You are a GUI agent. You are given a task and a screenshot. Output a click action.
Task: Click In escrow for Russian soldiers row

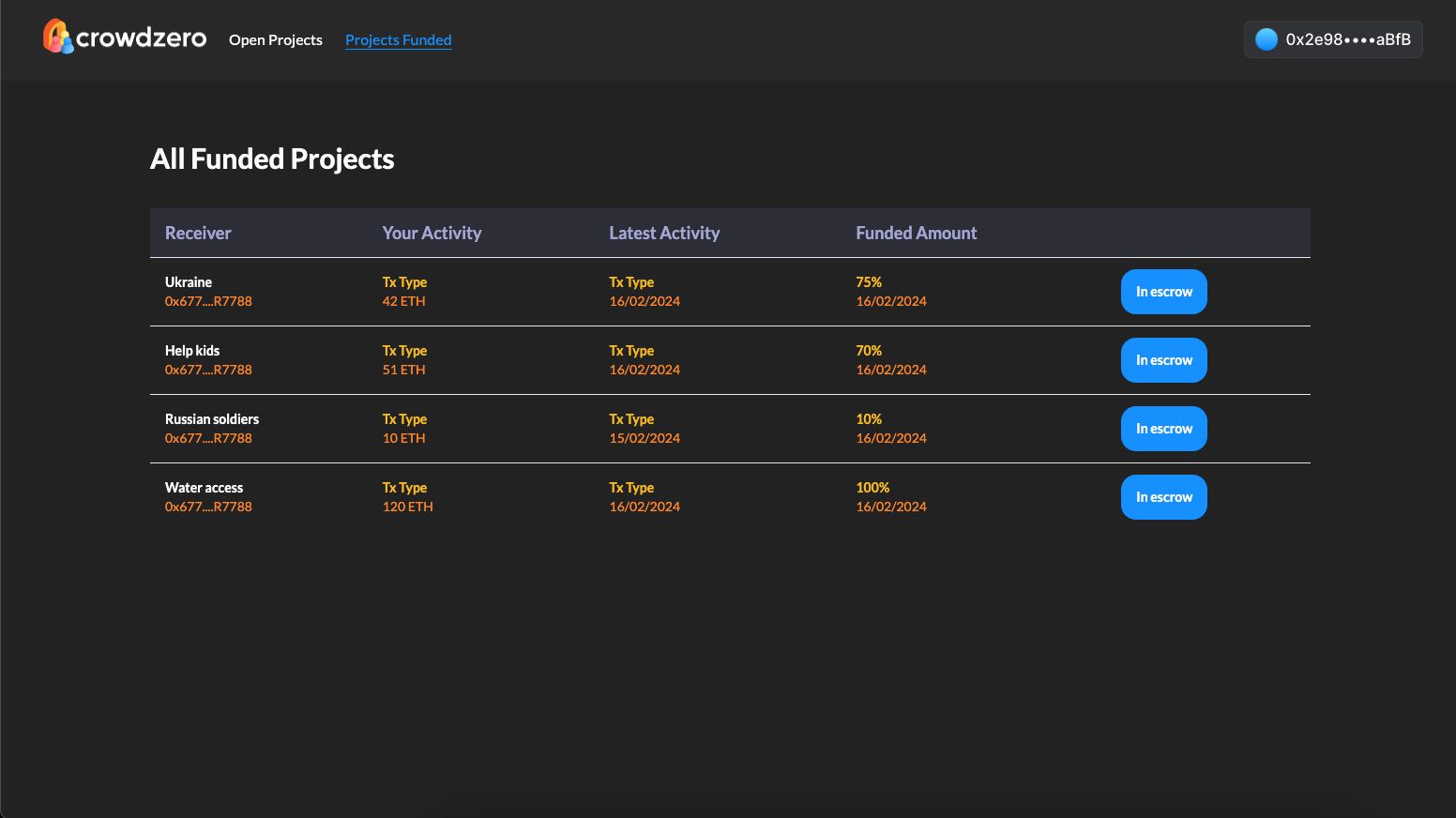1164,429
